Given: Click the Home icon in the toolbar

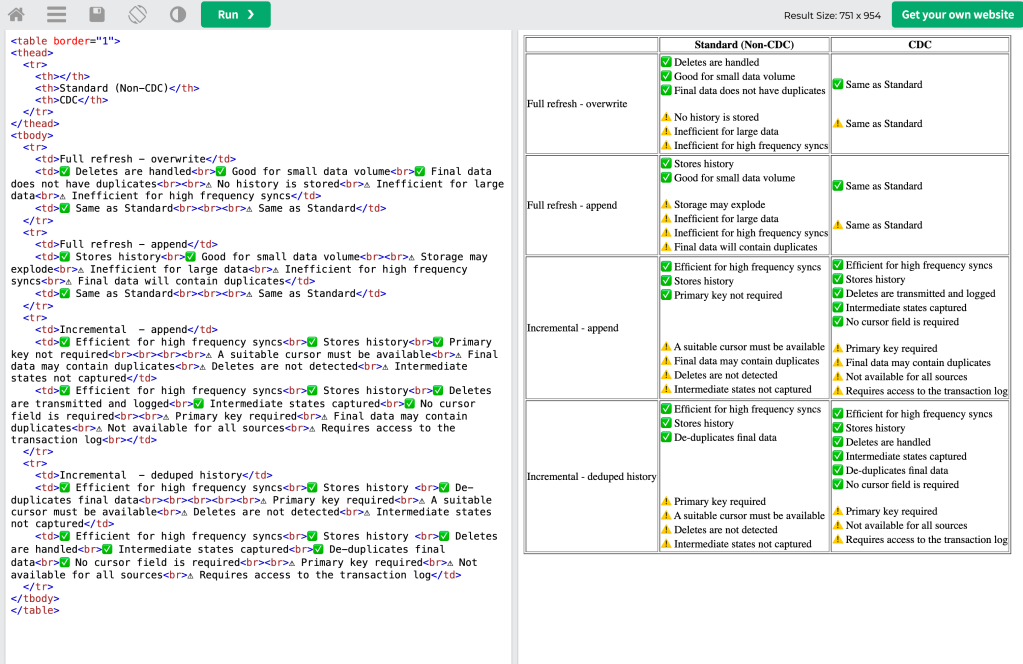Looking at the screenshot, I should (x=16, y=15).
